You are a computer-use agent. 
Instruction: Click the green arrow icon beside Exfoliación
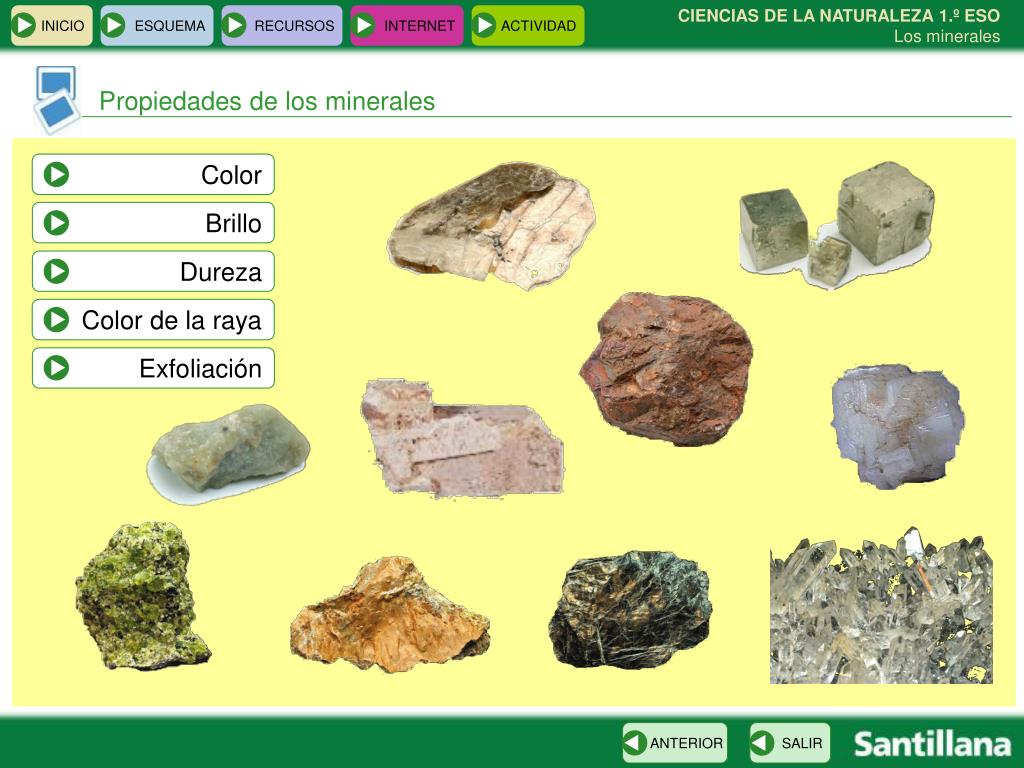click(56, 368)
